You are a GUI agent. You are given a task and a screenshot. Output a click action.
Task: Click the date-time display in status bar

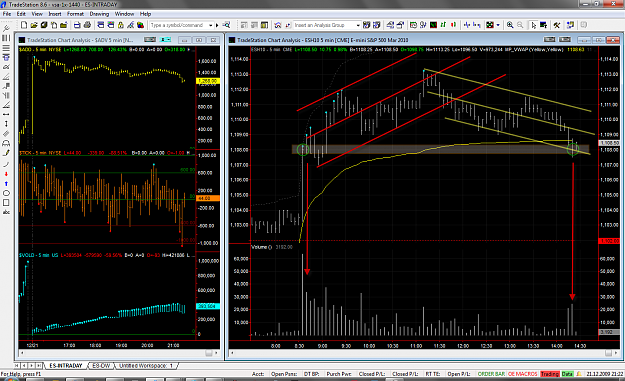point(605,374)
